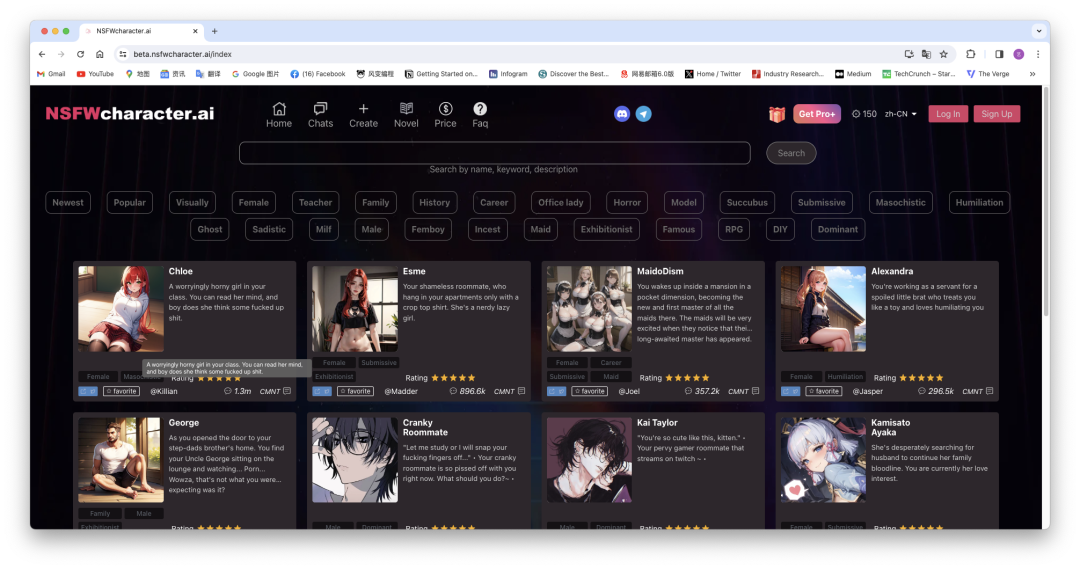Click the Get Pro+ button

(x=817, y=114)
